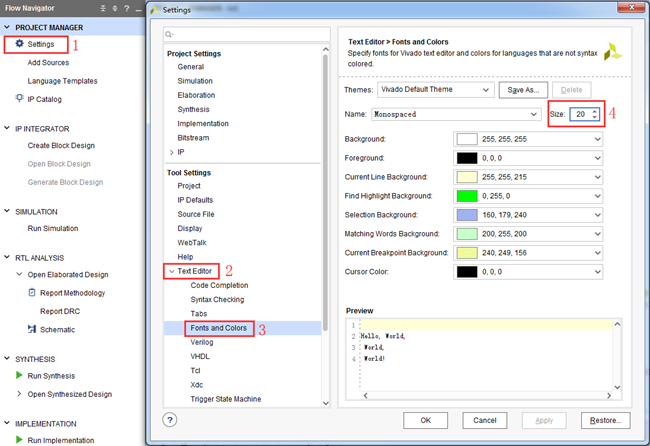Click the Find Highlight green swatch
The height and width of the screenshot is (446, 650).
tap(467, 196)
